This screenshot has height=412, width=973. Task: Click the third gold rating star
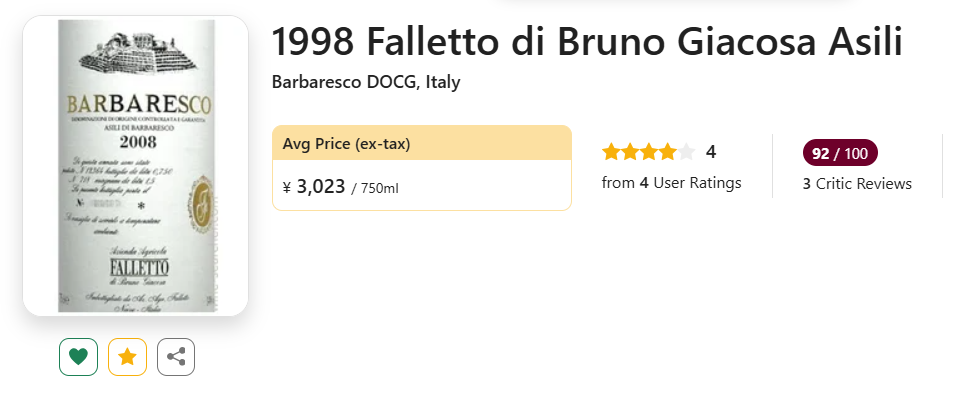[649, 152]
